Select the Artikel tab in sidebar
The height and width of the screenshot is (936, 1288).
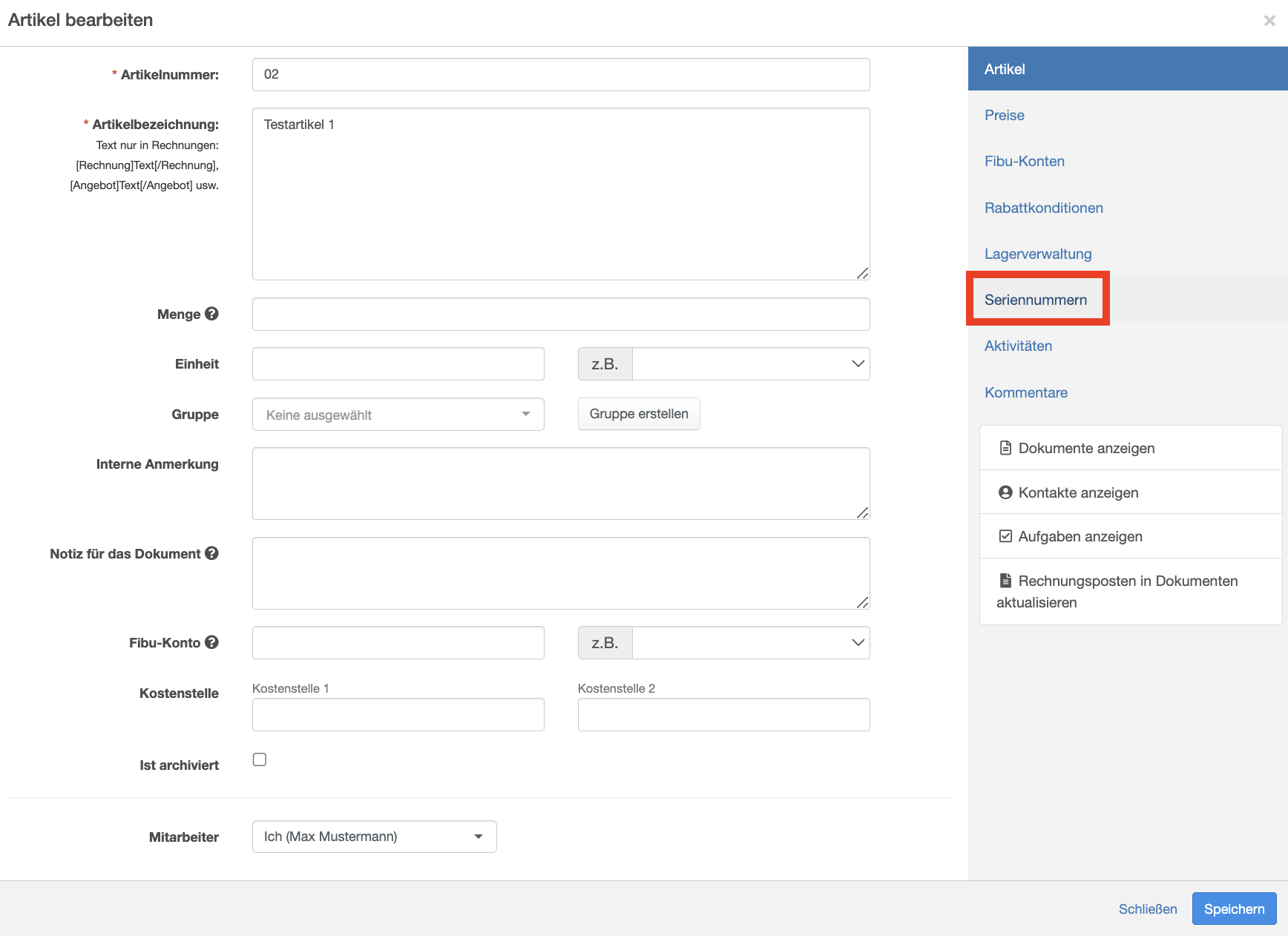pos(1128,69)
